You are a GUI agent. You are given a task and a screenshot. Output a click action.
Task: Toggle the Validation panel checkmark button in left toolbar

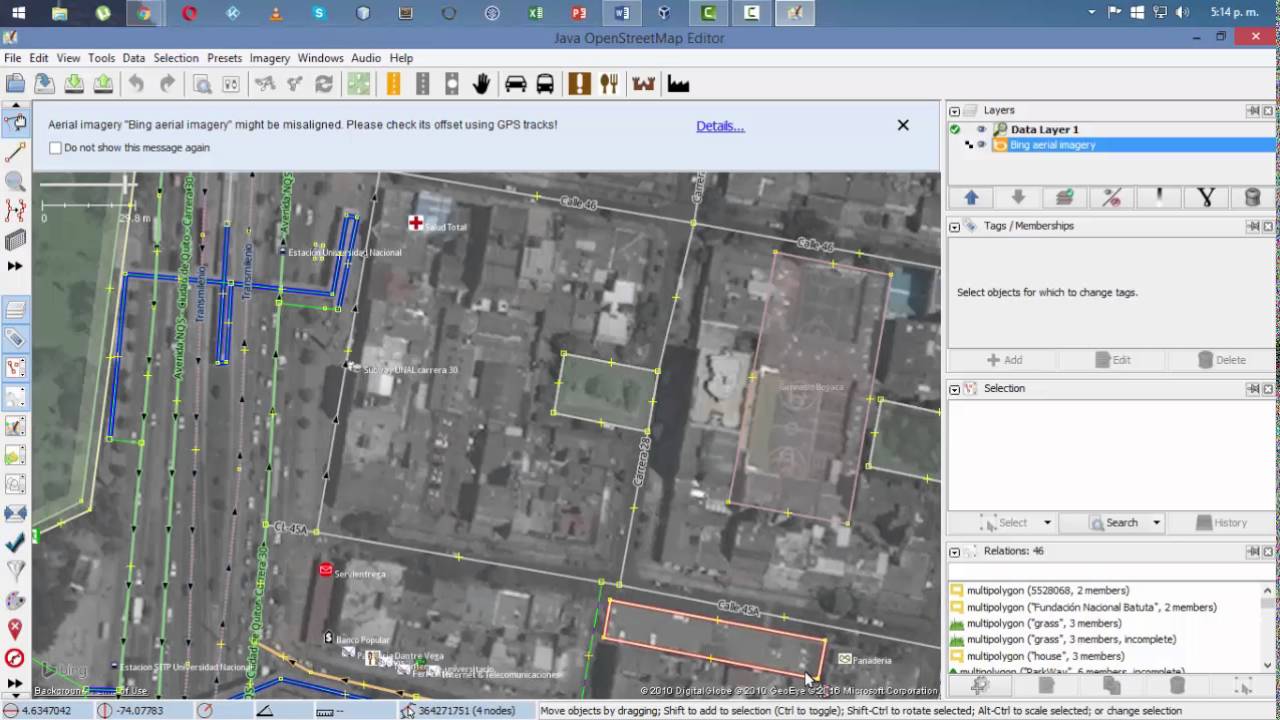15,542
